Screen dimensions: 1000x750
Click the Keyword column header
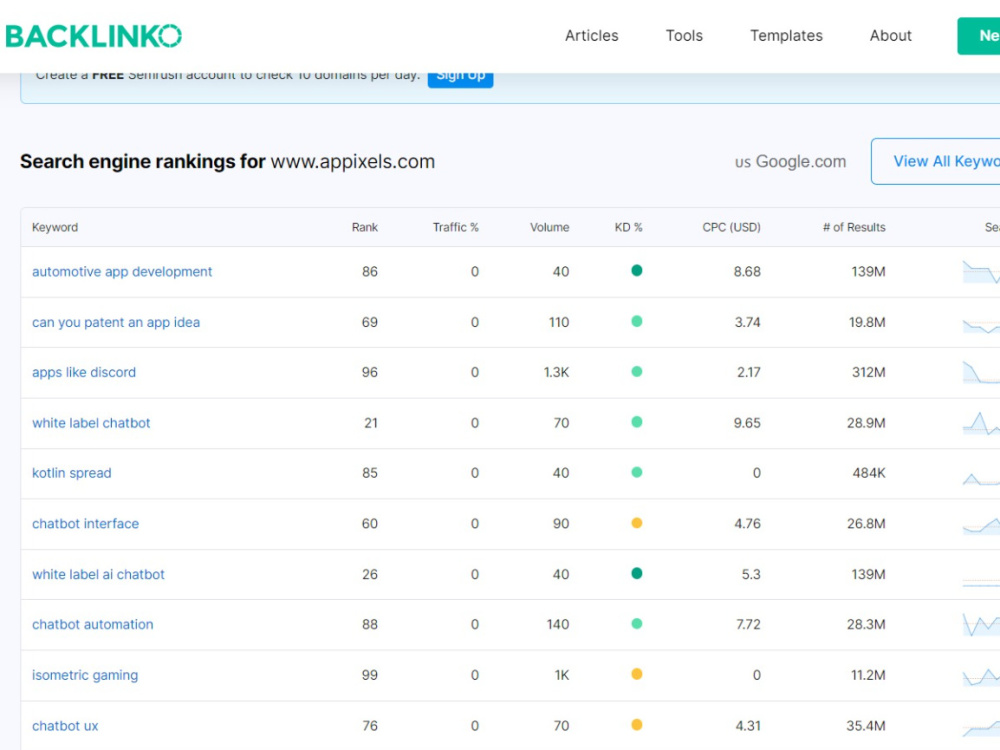(x=55, y=227)
